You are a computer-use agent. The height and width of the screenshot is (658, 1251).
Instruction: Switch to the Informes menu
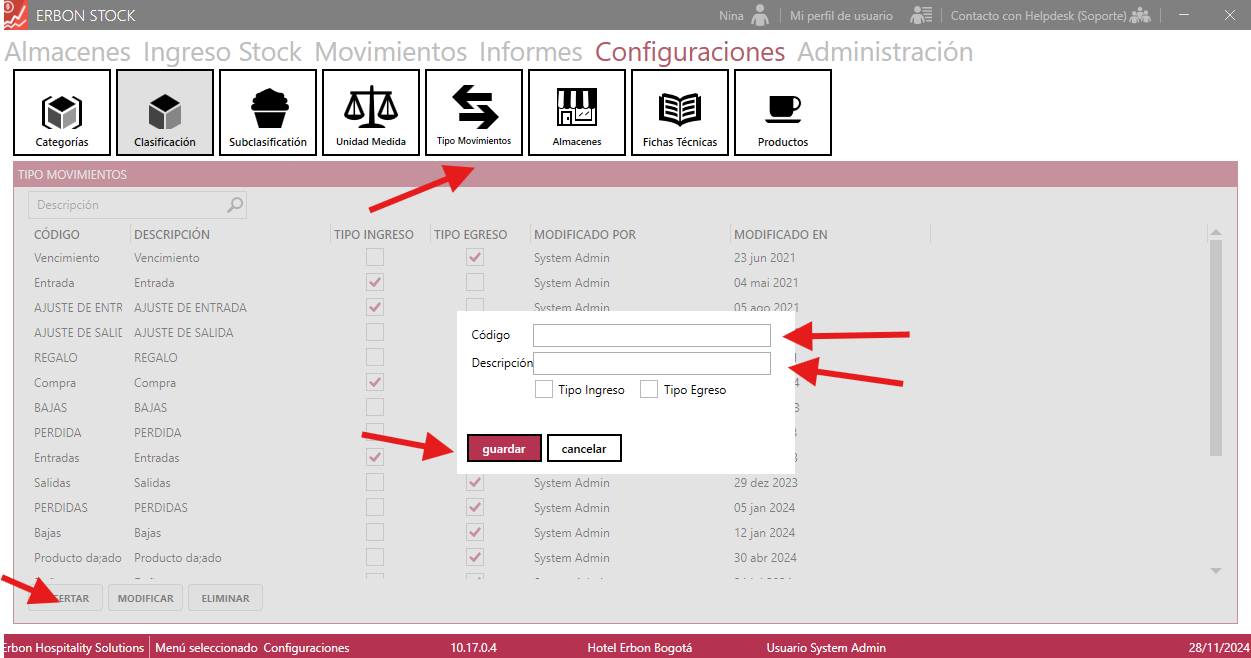pyautogui.click(x=530, y=52)
